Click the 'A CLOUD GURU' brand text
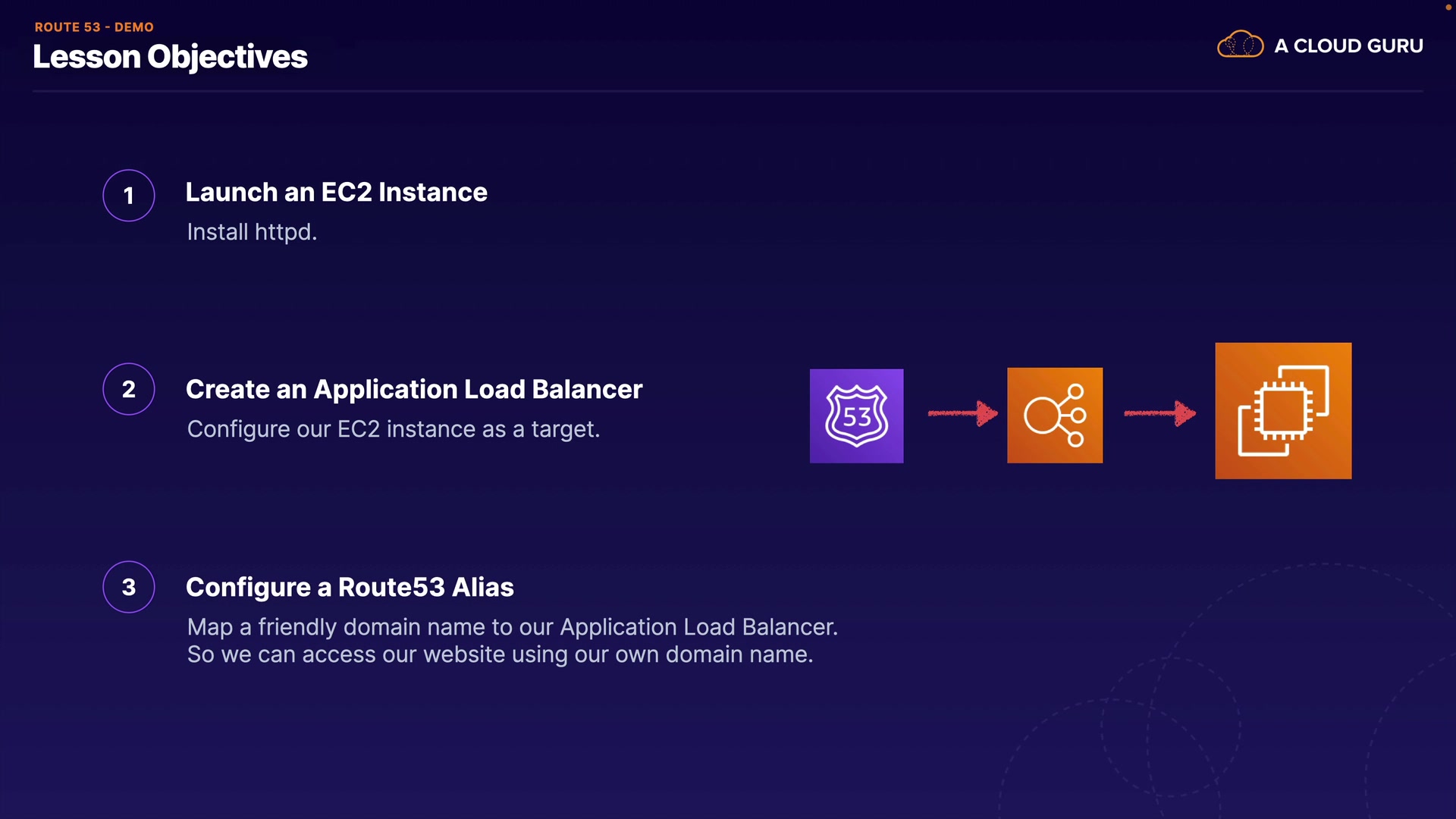Screen dimensions: 1456x819 coord(1348,45)
